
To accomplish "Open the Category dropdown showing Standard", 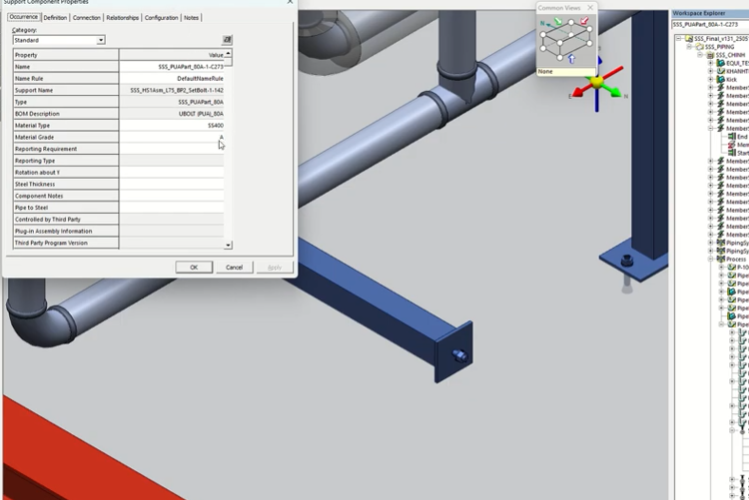I will (x=101, y=40).
